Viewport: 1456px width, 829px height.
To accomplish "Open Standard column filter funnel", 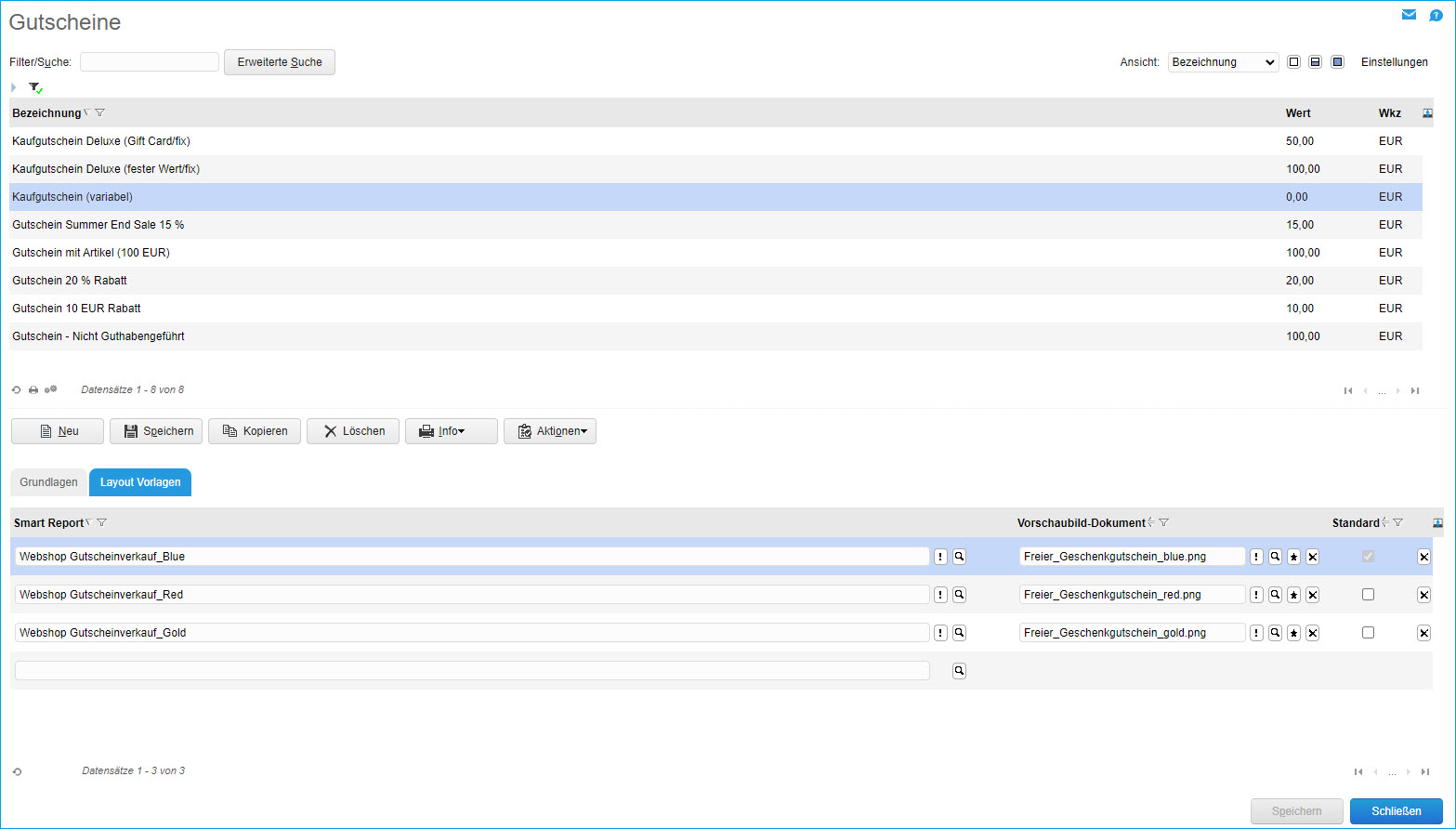I will pyautogui.click(x=1398, y=523).
